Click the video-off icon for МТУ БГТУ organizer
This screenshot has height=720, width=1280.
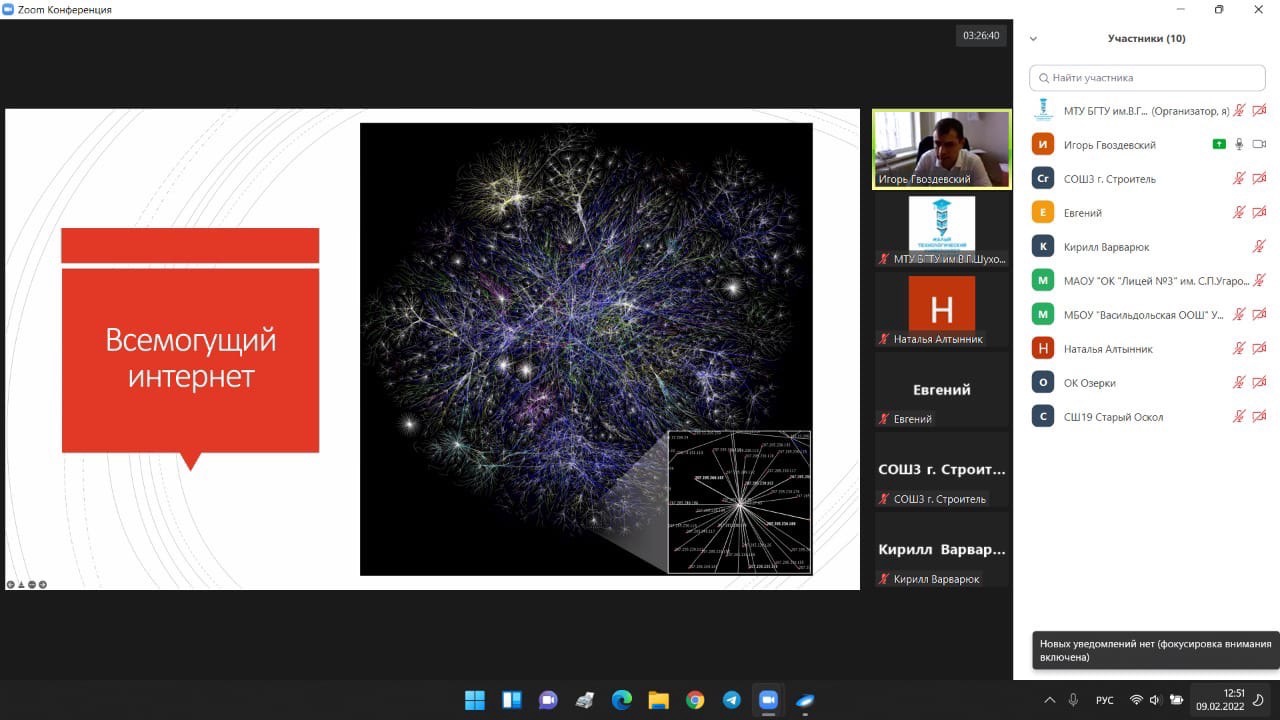click(x=1259, y=110)
